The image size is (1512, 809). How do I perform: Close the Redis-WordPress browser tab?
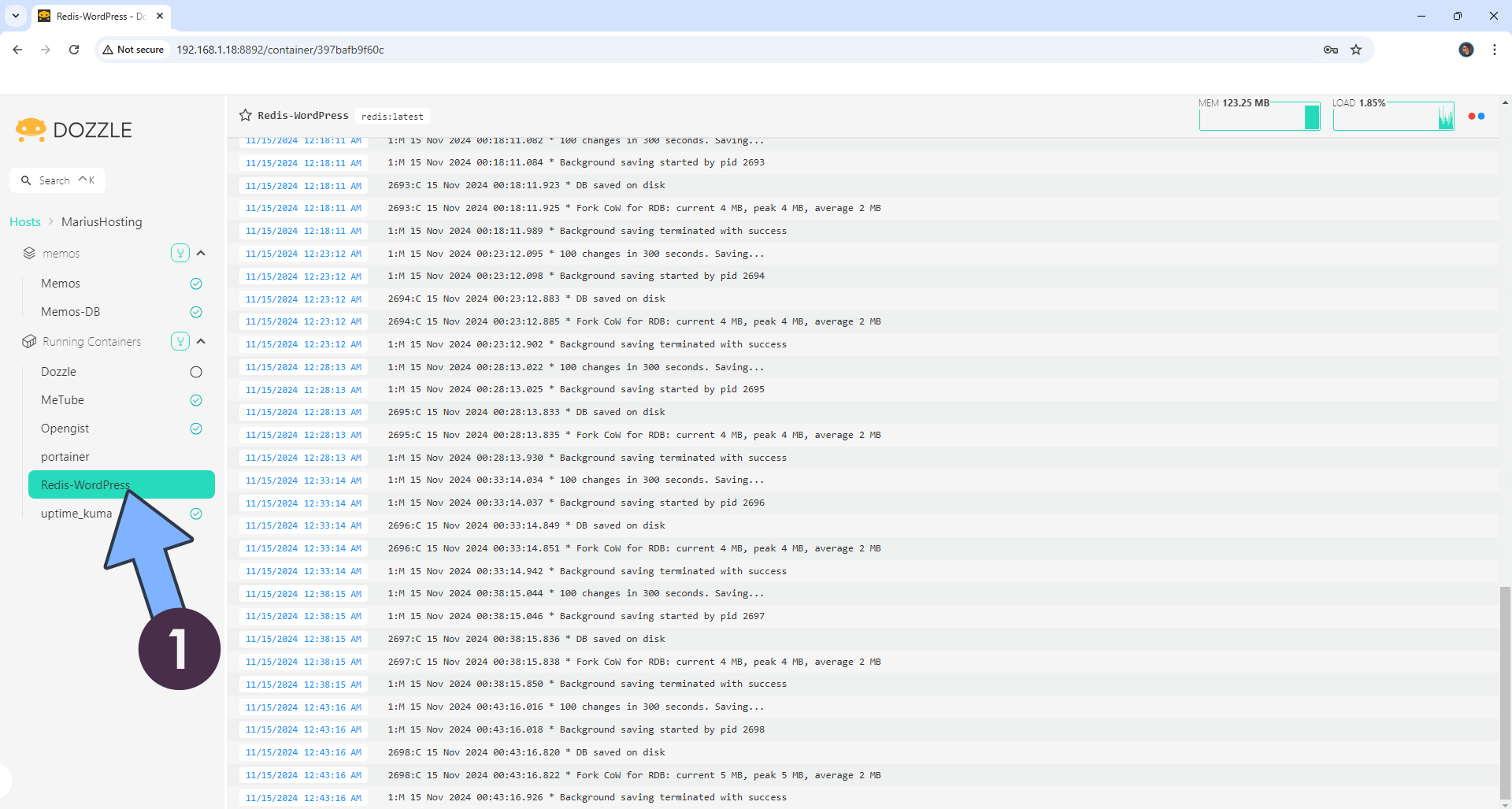click(x=160, y=16)
